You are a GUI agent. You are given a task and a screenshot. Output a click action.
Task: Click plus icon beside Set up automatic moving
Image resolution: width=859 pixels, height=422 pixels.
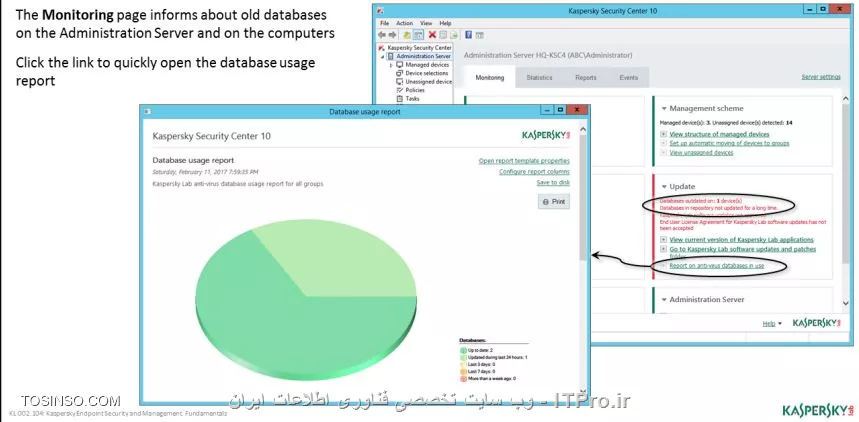point(663,143)
